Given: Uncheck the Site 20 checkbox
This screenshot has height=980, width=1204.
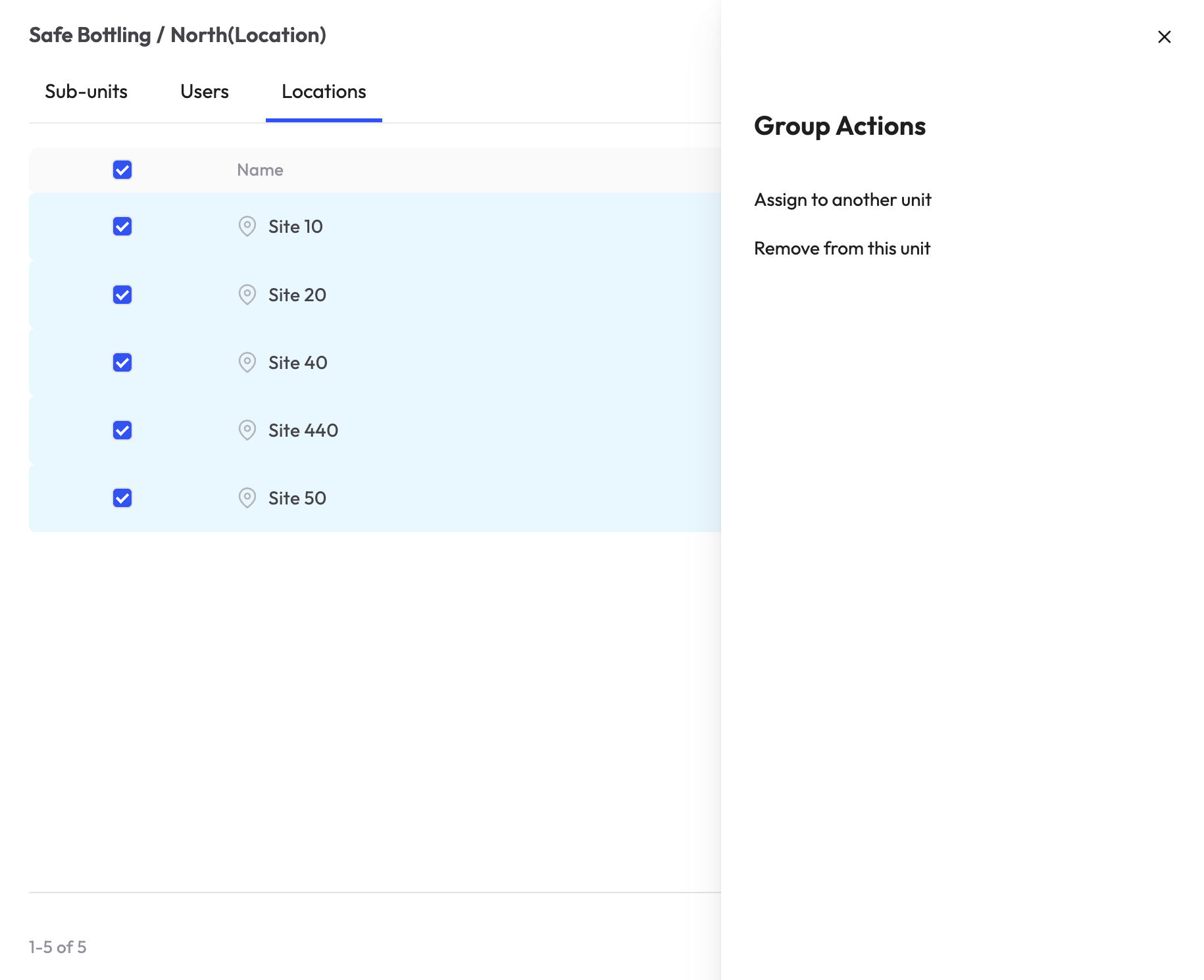Looking at the screenshot, I should 122,295.
